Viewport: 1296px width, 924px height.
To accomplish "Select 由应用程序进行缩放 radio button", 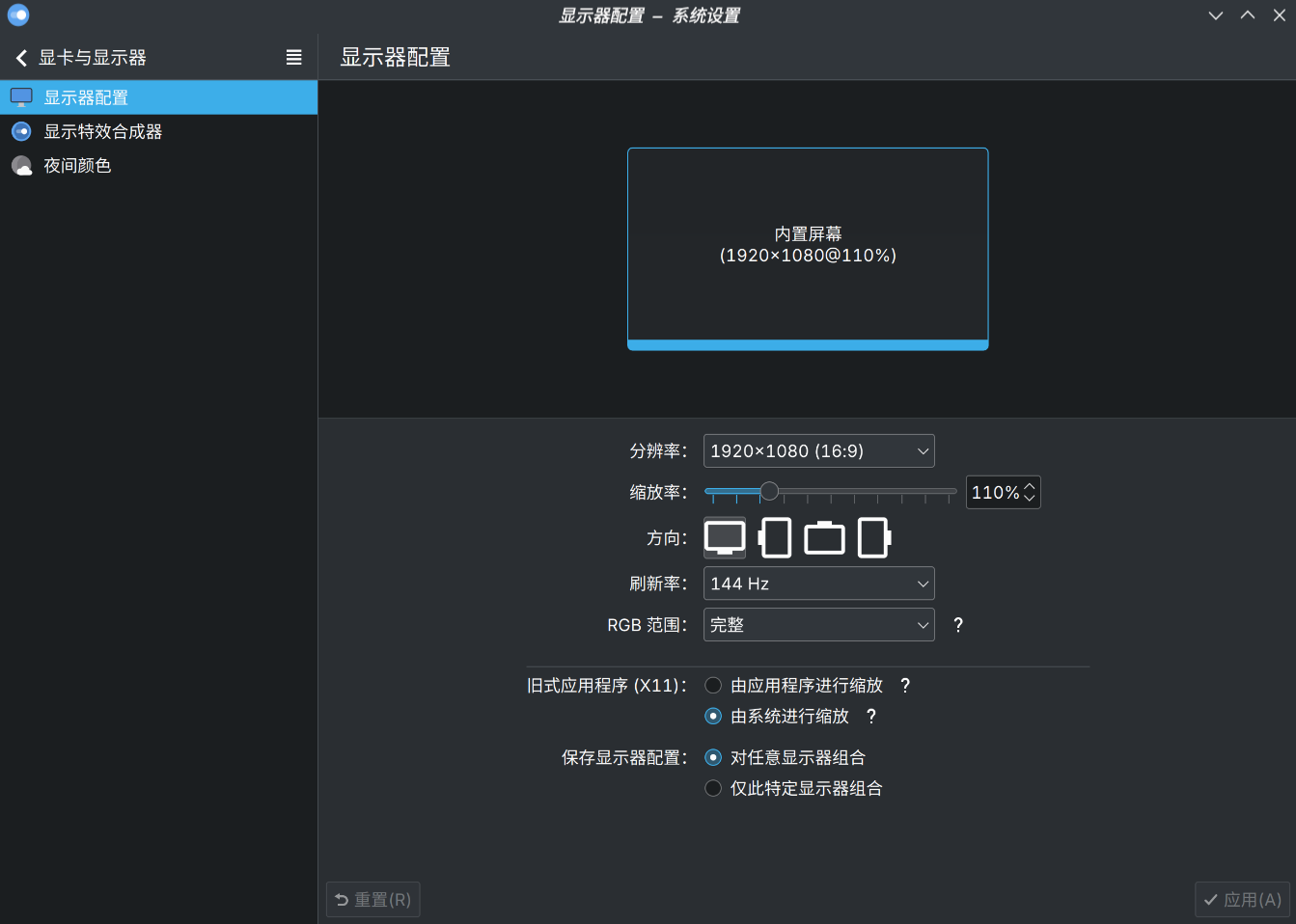I will tap(713, 686).
